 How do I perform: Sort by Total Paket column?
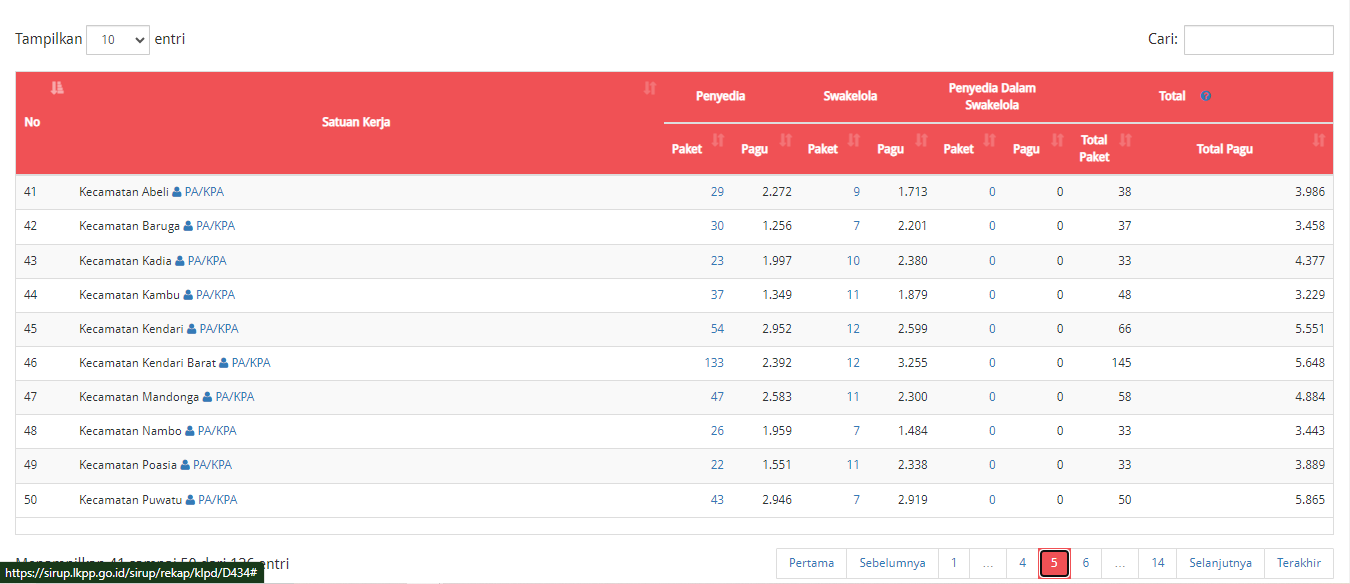pyautogui.click(x=1126, y=141)
